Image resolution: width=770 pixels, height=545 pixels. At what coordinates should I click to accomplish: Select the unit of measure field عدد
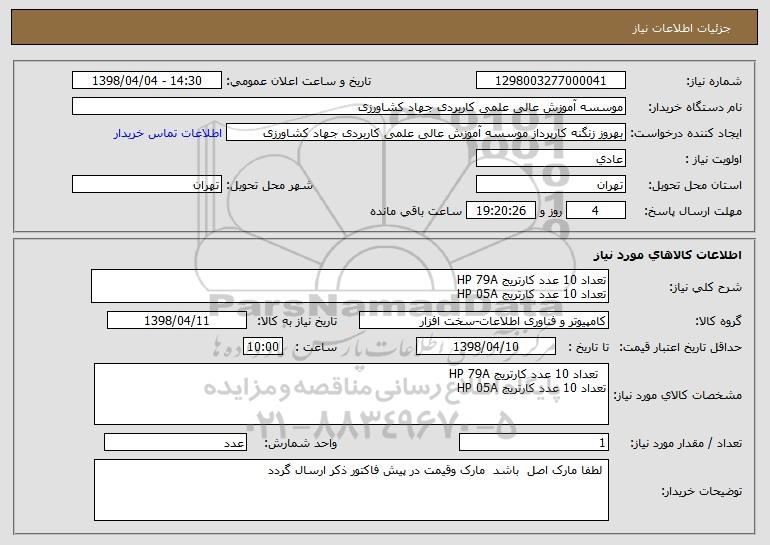tap(175, 443)
